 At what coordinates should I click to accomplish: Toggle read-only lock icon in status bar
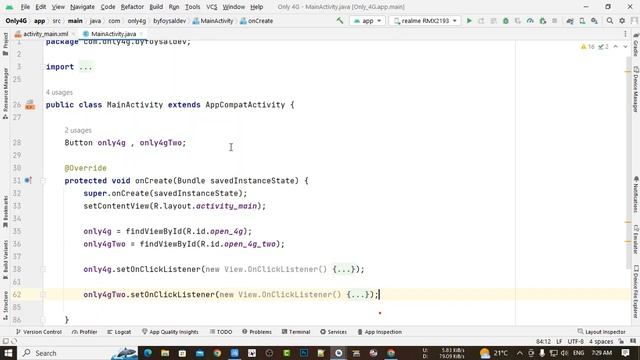pos(621,342)
